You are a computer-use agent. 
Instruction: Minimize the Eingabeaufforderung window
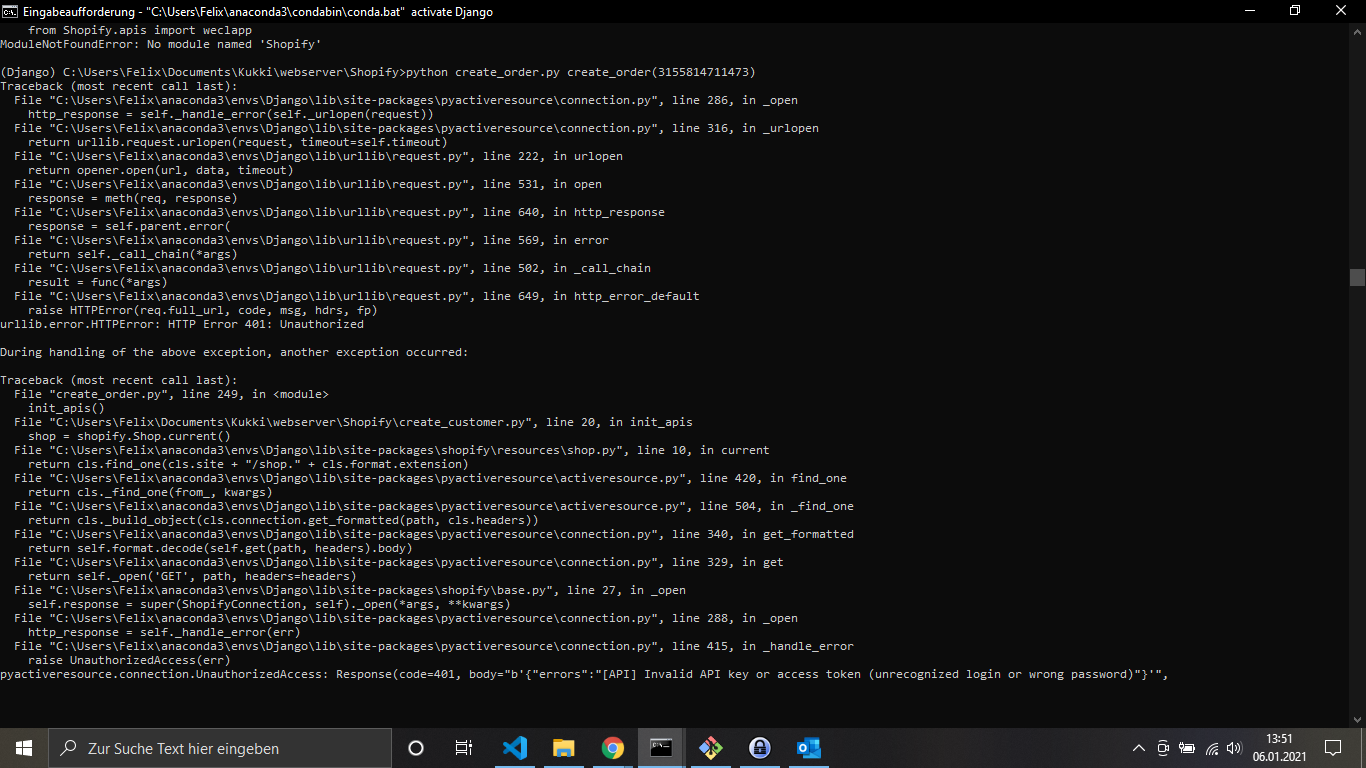pyautogui.click(x=1249, y=11)
